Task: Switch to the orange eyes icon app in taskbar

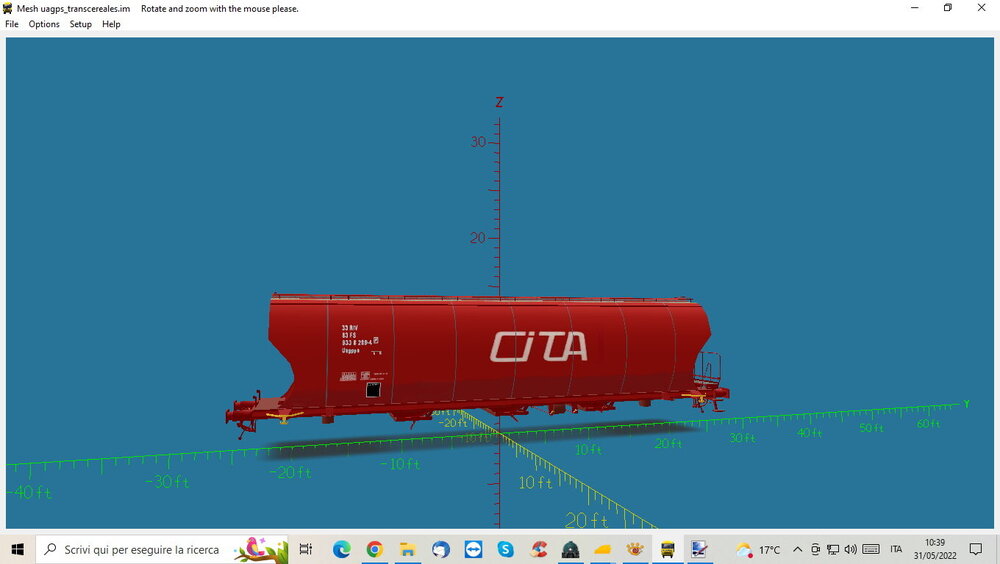Action: coord(635,549)
